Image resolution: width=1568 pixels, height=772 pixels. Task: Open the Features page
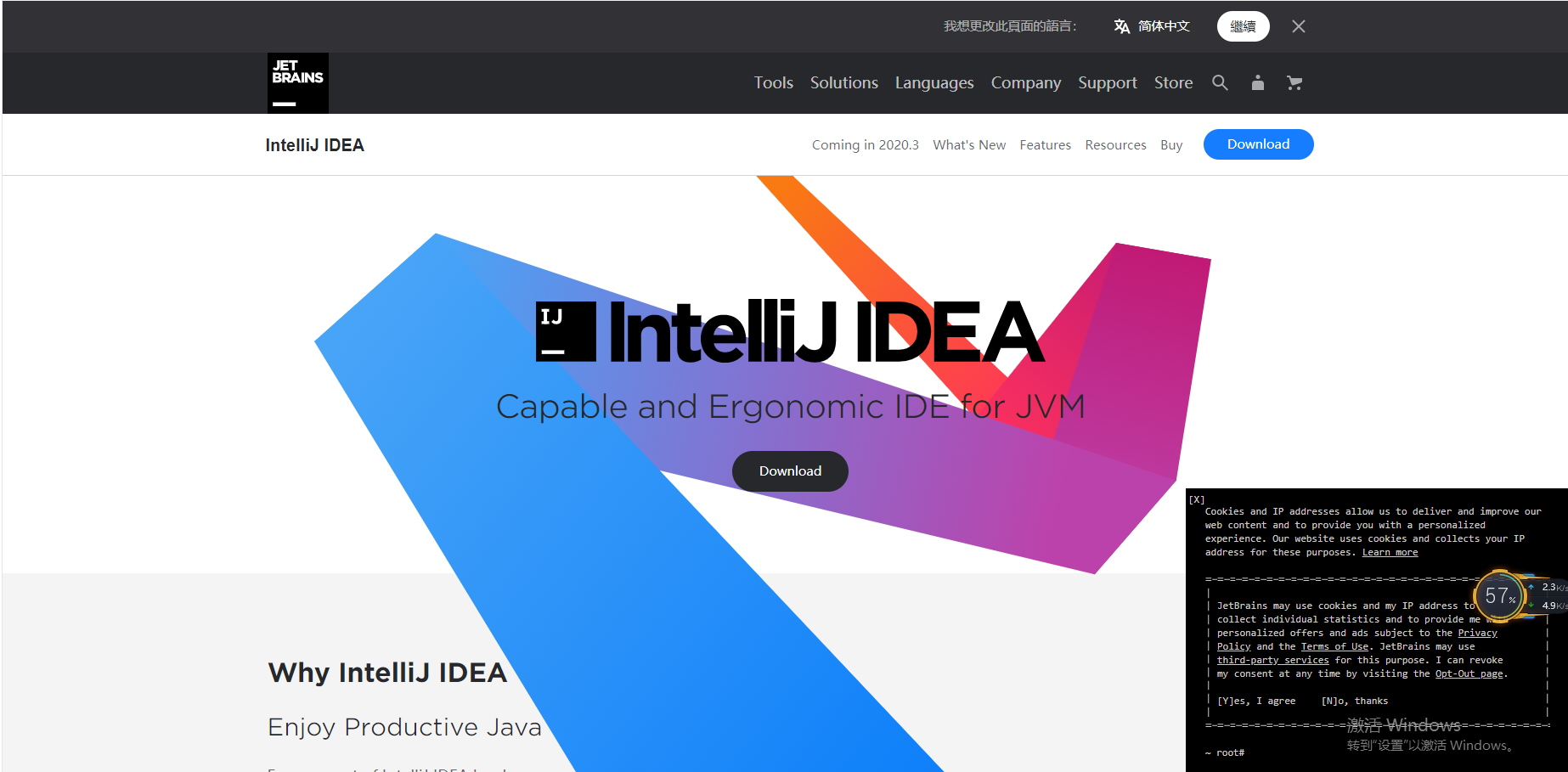(1046, 145)
